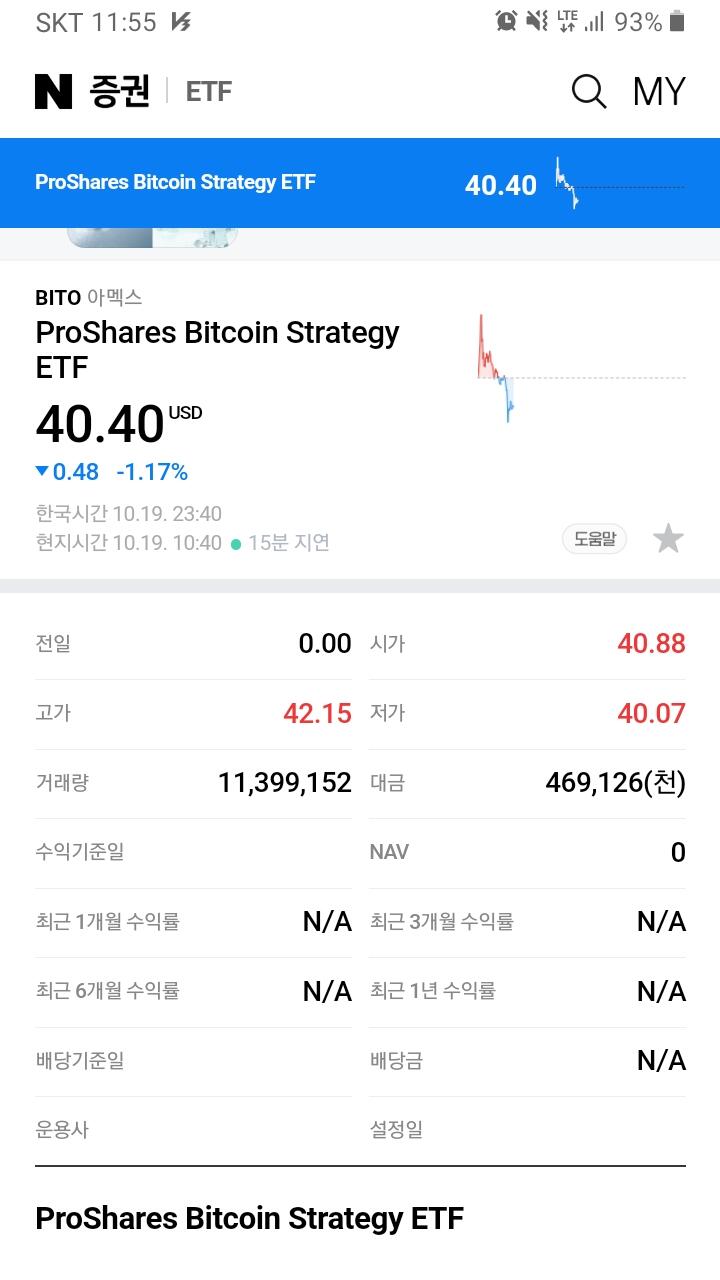Tap the green delay indicator dot
Screen dimensions: 720x1280
point(236,544)
